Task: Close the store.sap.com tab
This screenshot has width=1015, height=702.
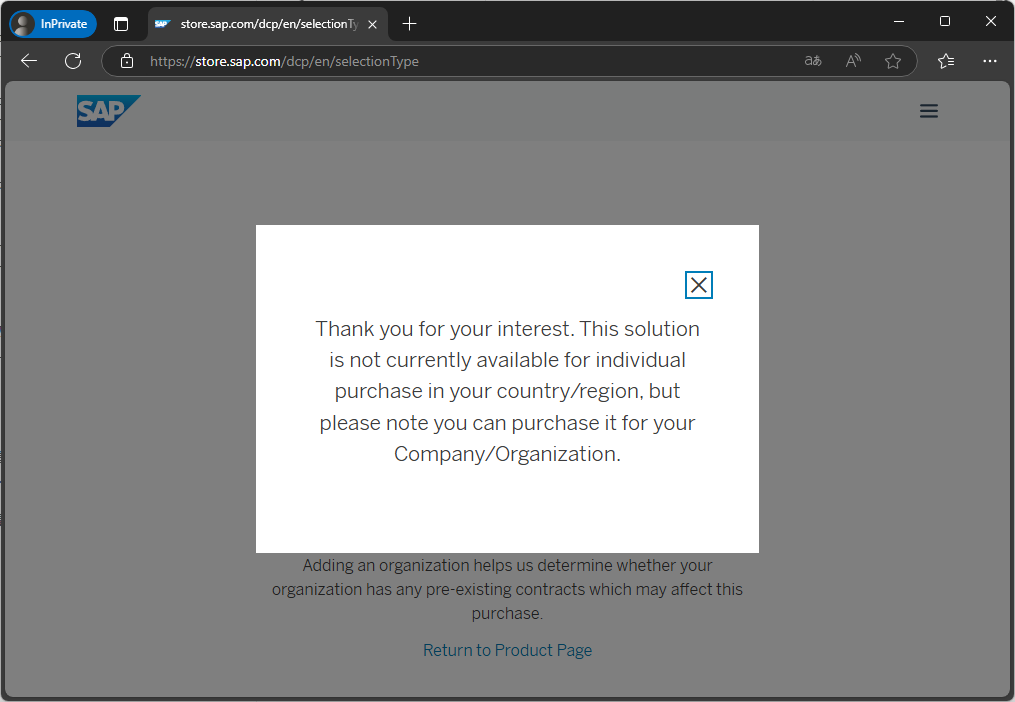Action: [372, 25]
